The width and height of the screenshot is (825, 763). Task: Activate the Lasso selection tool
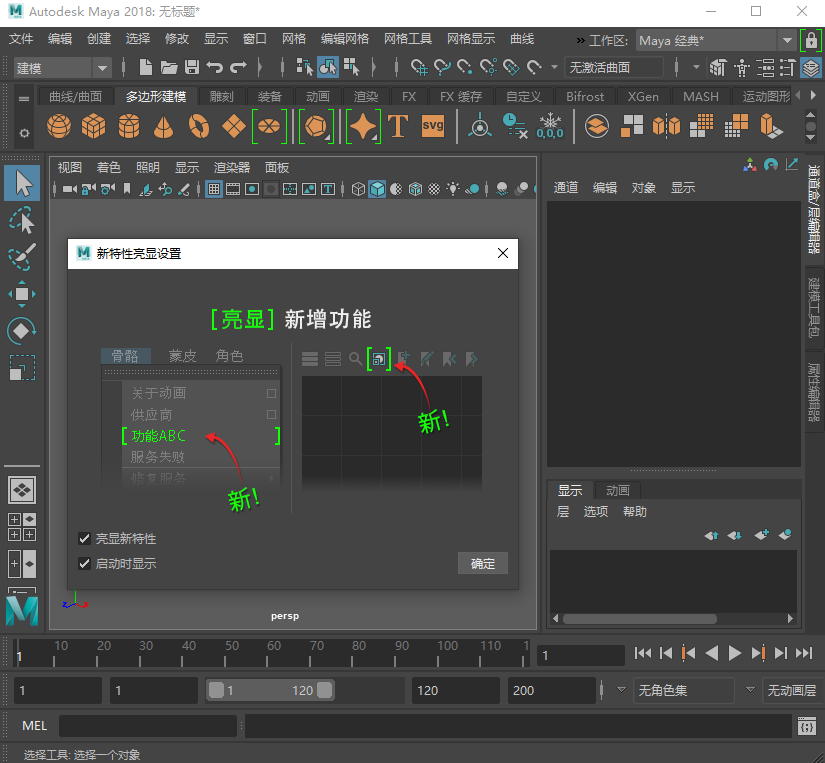pos(22,219)
